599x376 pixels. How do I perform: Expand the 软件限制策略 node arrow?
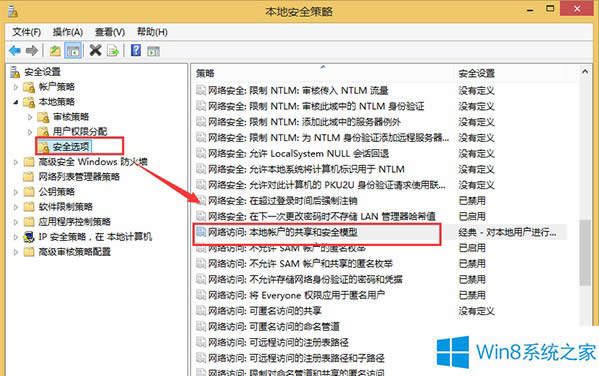pos(16,207)
